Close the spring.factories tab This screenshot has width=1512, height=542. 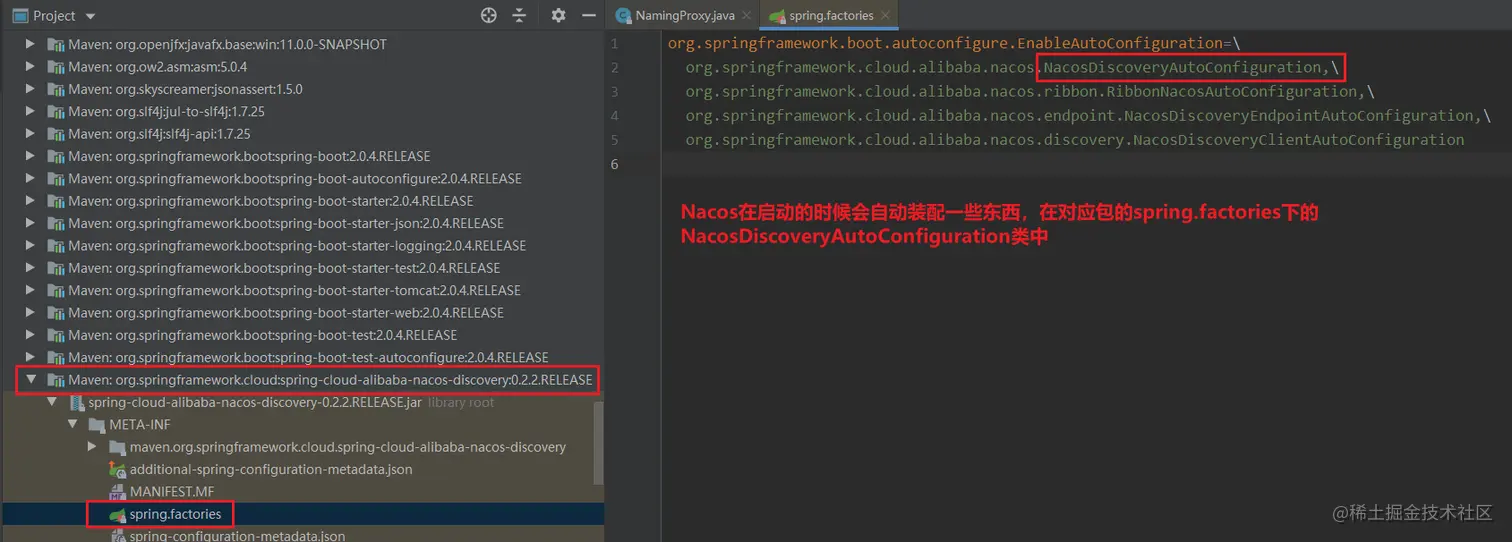(886, 16)
